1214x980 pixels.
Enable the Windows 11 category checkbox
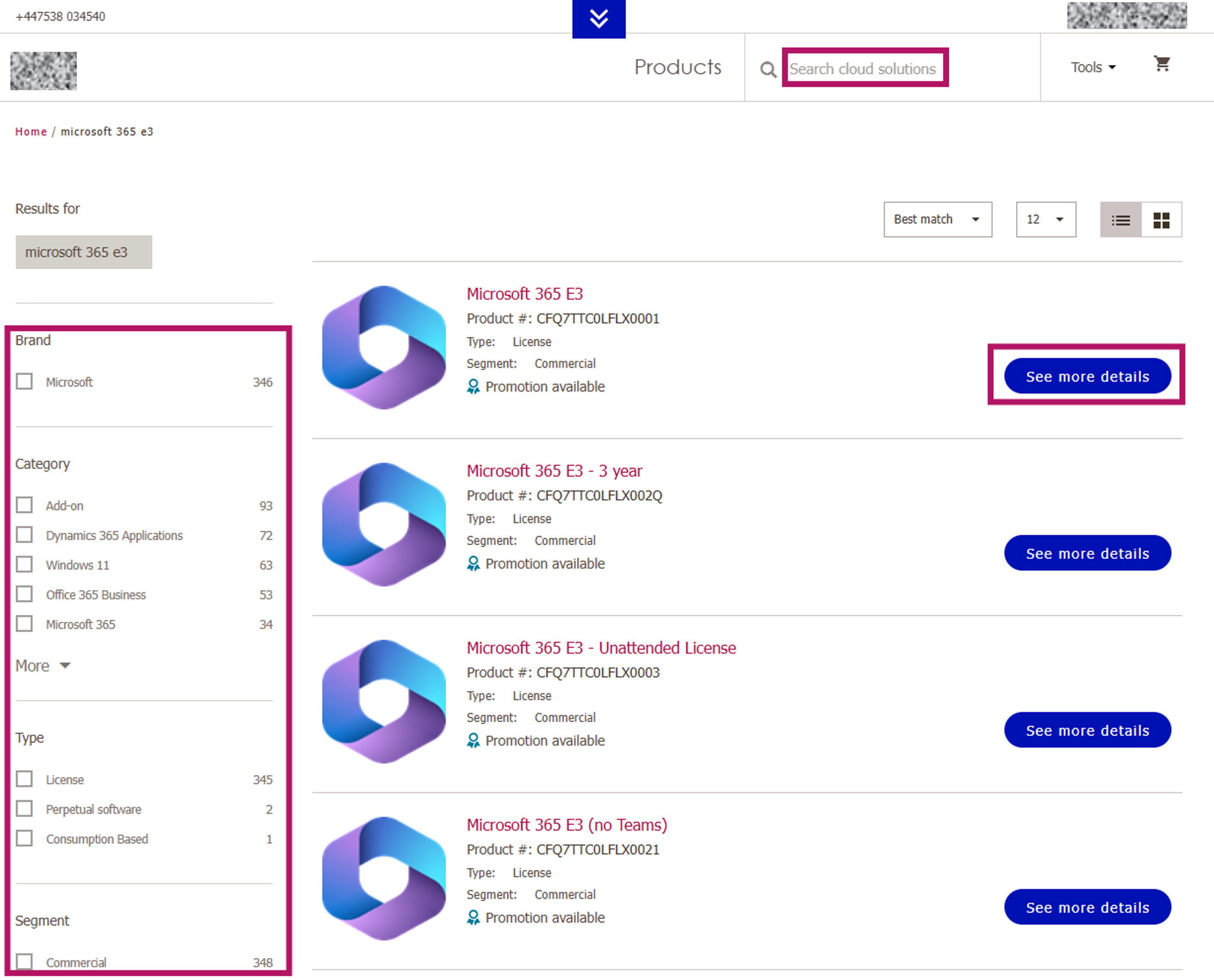coord(24,564)
